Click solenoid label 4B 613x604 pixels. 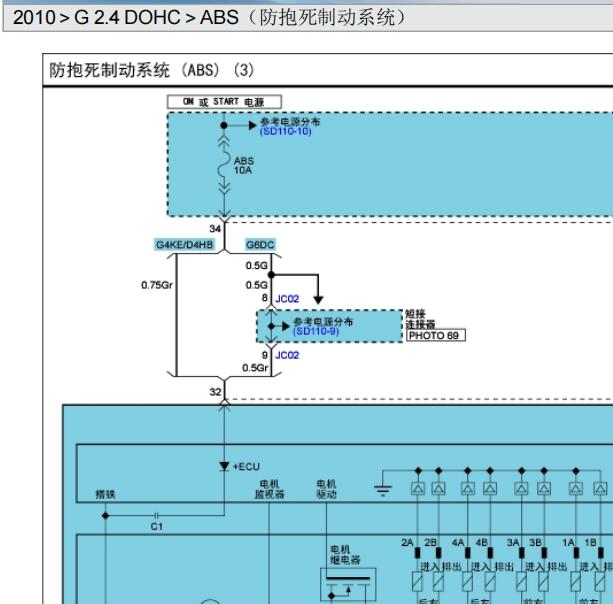(482, 543)
